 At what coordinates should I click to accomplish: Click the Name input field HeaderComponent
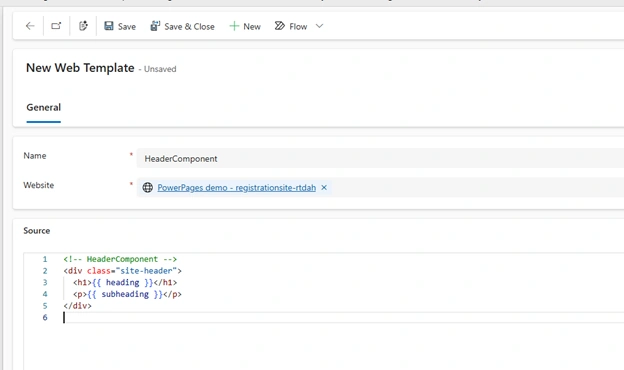click(x=380, y=158)
